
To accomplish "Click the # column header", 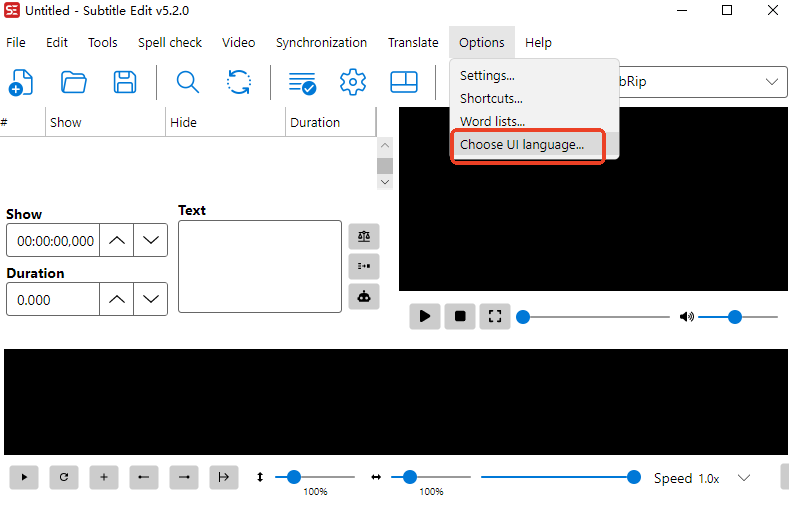I will tap(22, 122).
